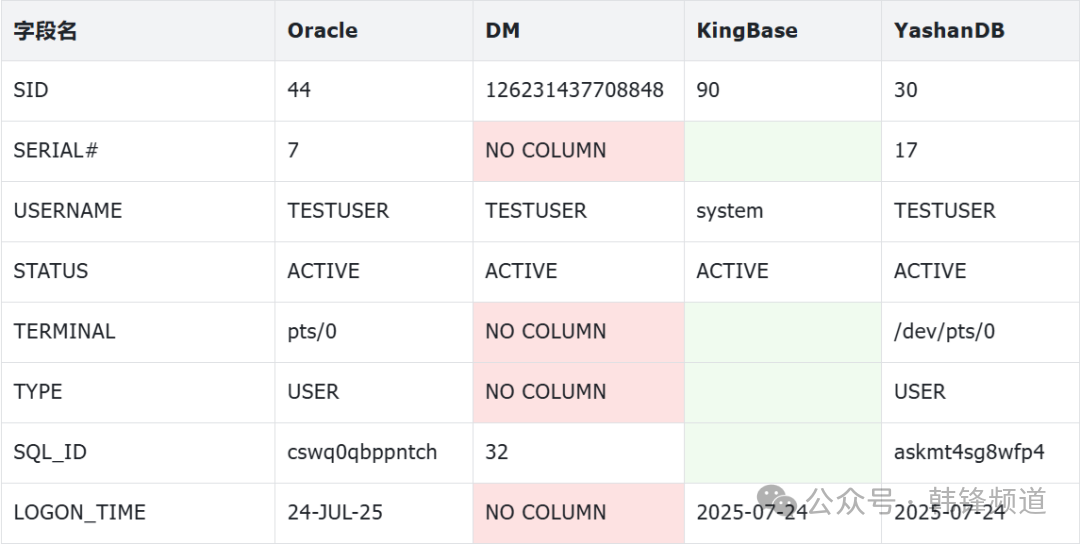Select the Oracle column header
1080x544 pixels.
tap(322, 30)
